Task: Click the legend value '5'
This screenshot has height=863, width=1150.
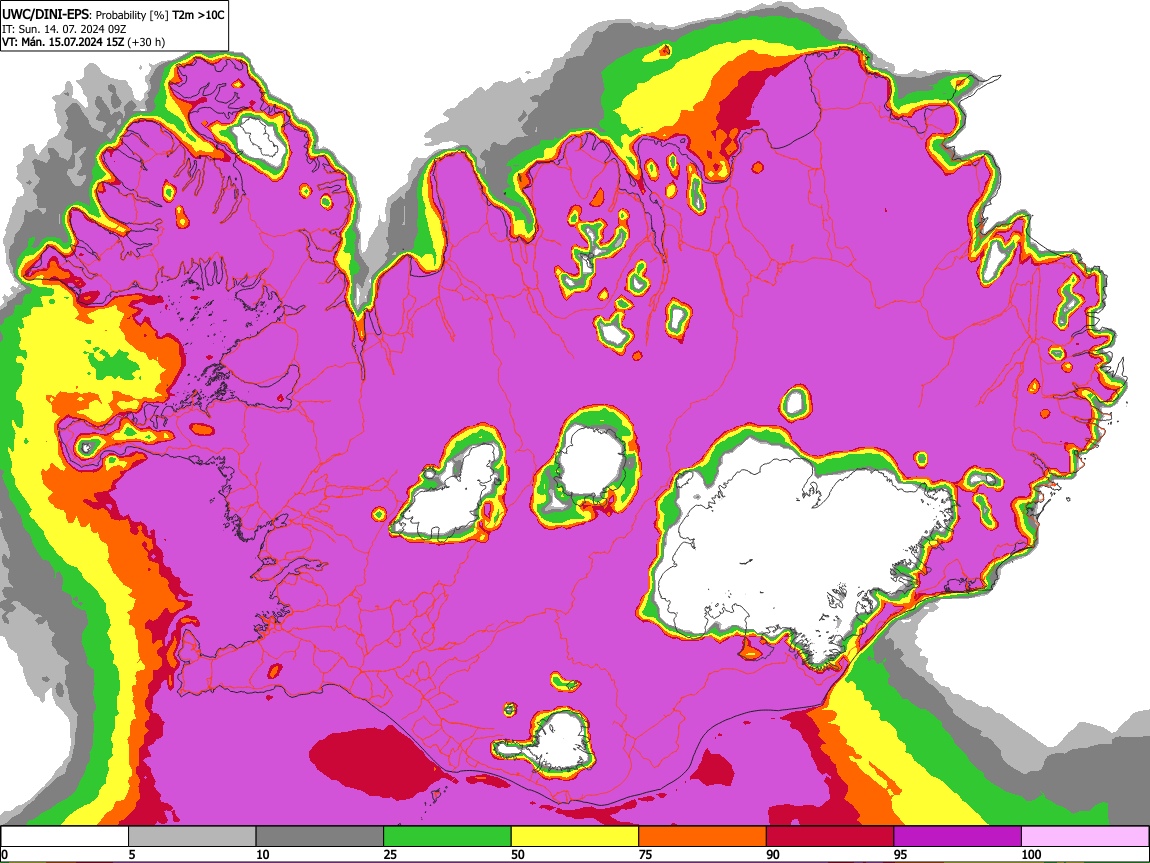Action: tap(132, 854)
